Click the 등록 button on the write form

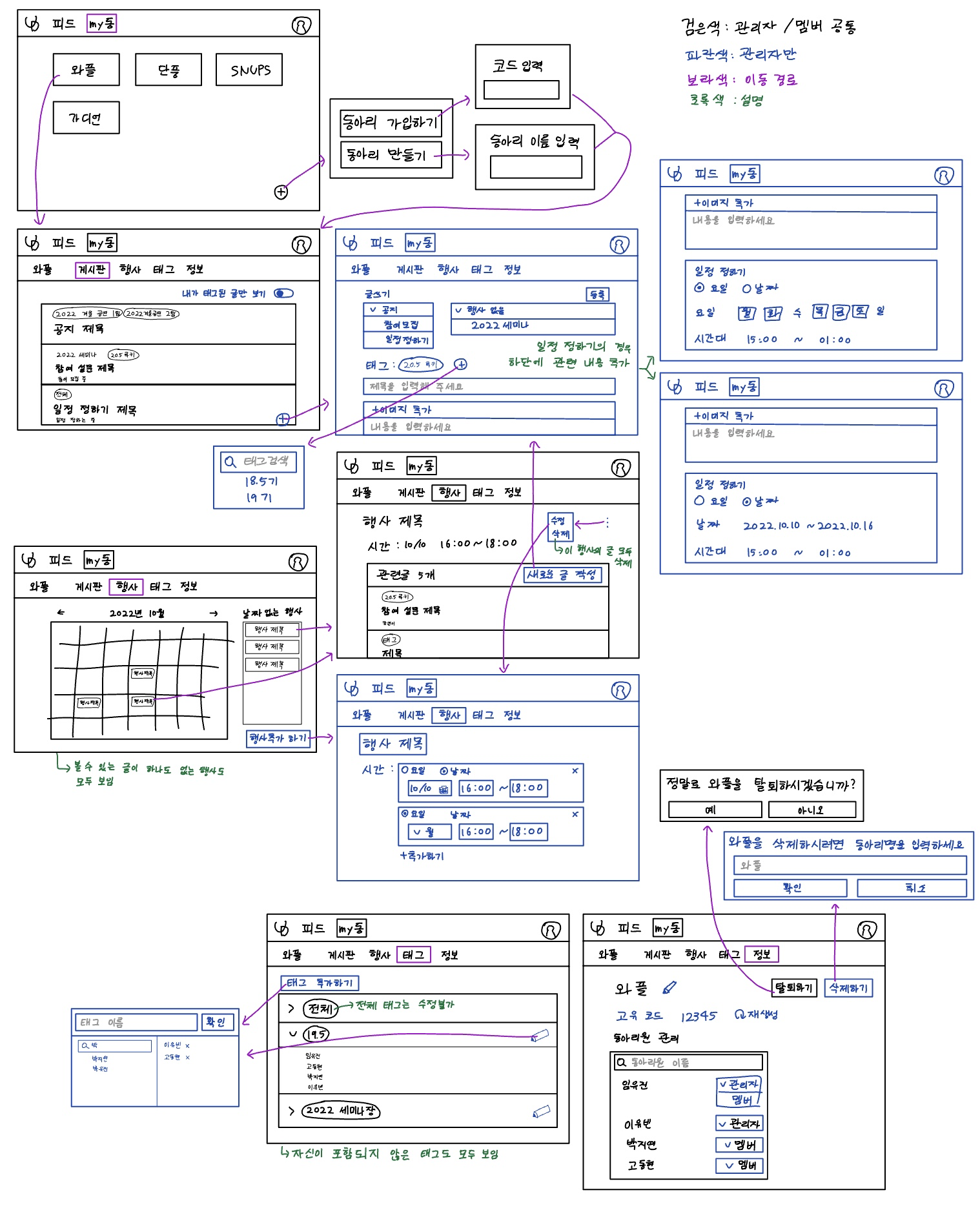tap(598, 294)
